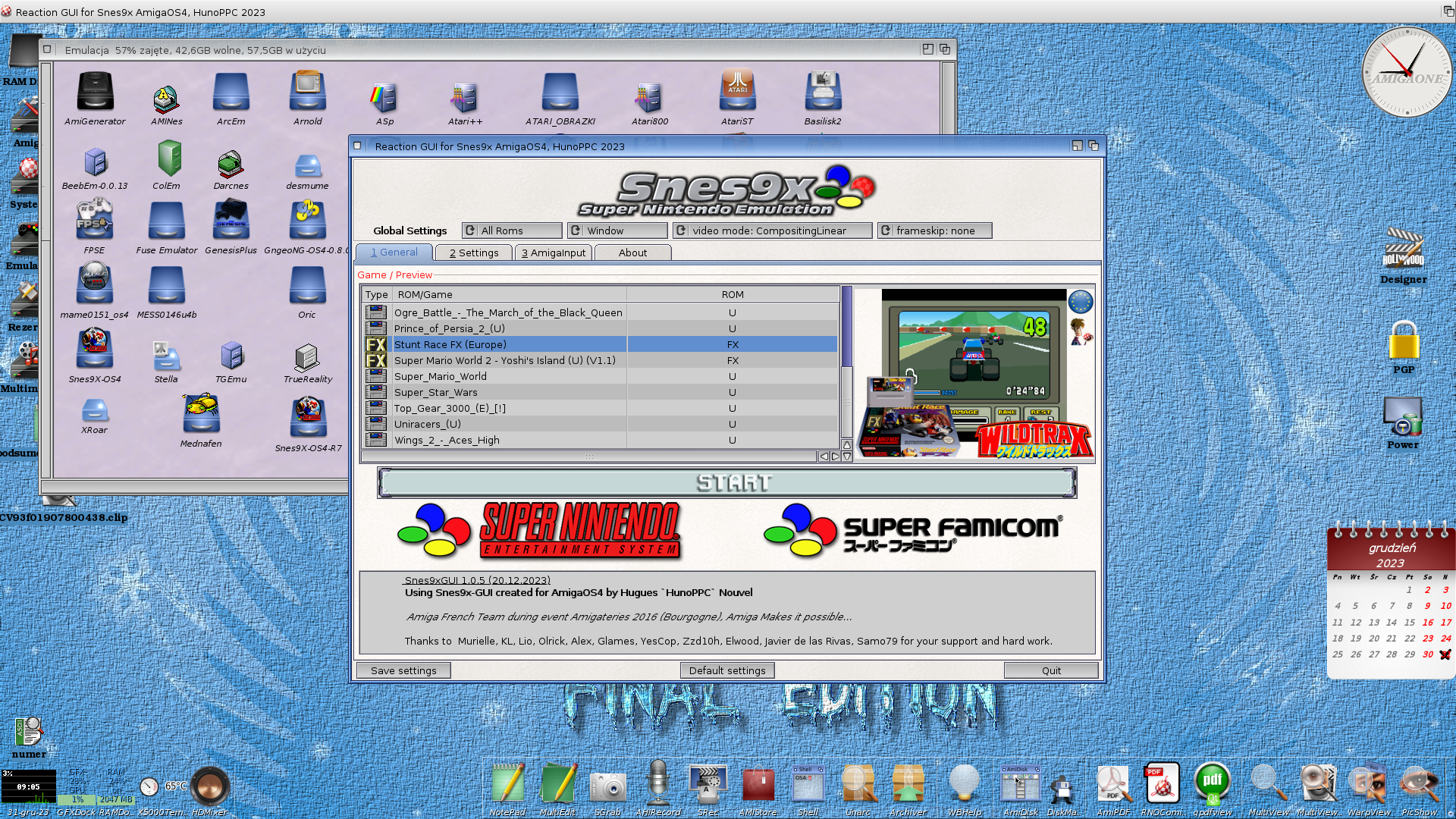Image resolution: width=1456 pixels, height=819 pixels.
Task: Open the Snes9xGUI 1.0.5 version link
Action: click(478, 580)
